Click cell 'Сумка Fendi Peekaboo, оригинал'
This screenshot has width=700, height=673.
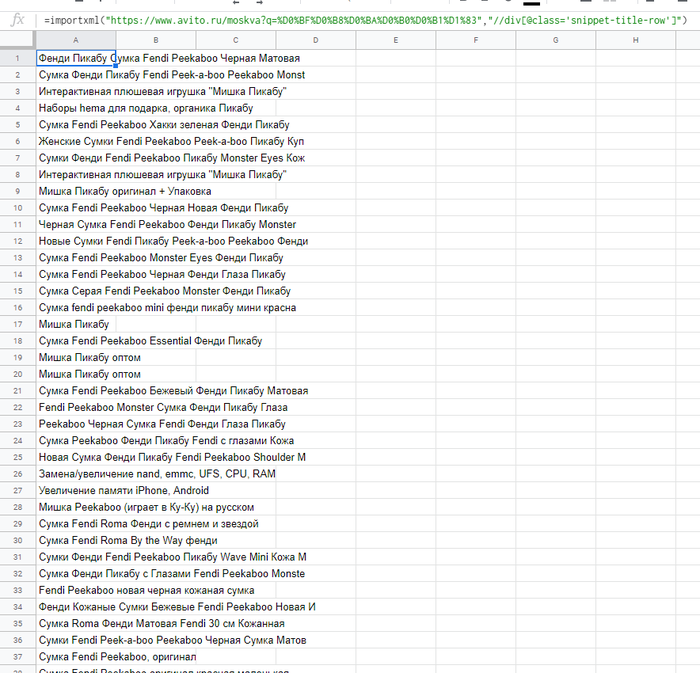coord(75,656)
